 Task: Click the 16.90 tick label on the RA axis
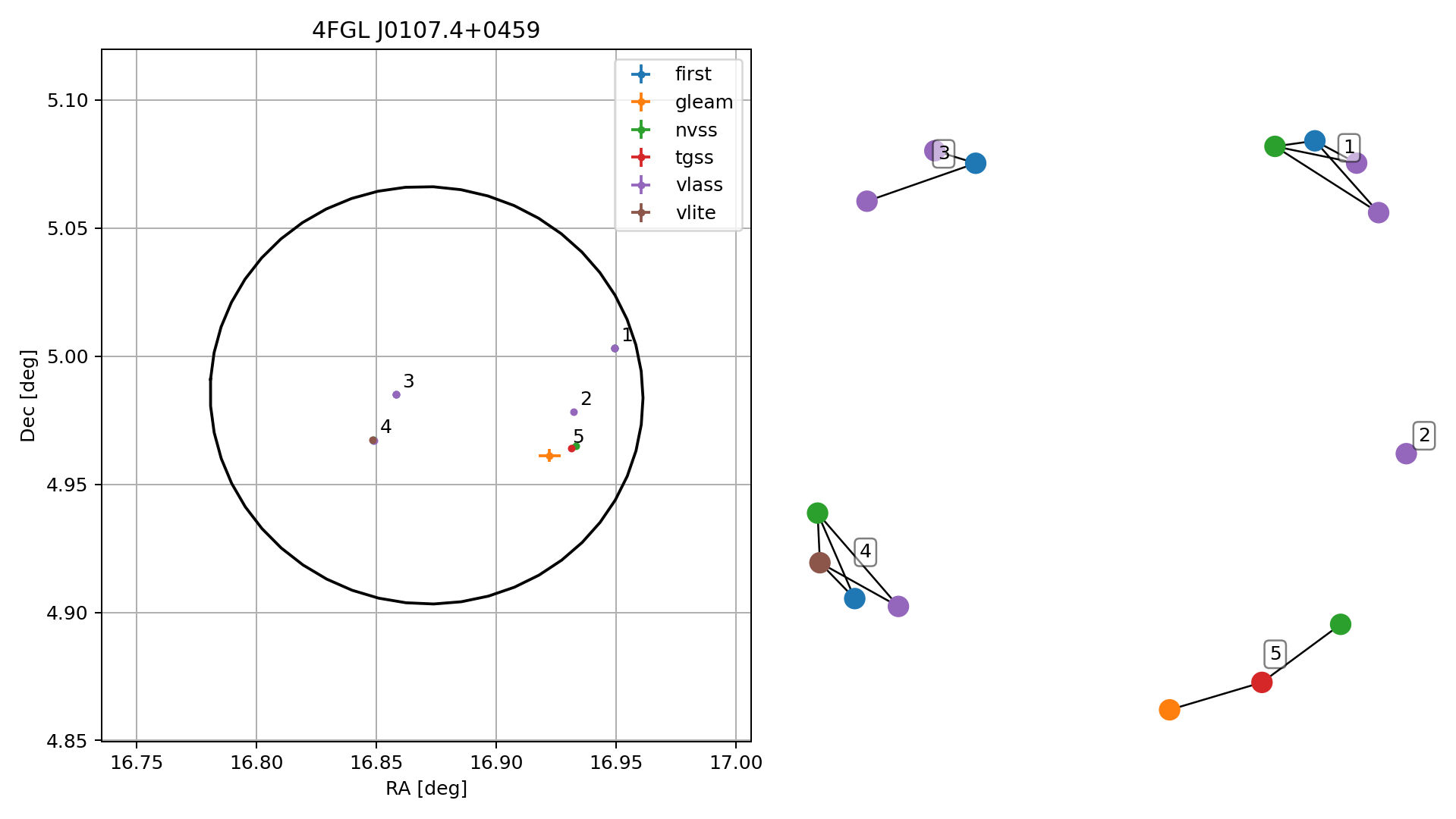pyautogui.click(x=496, y=763)
